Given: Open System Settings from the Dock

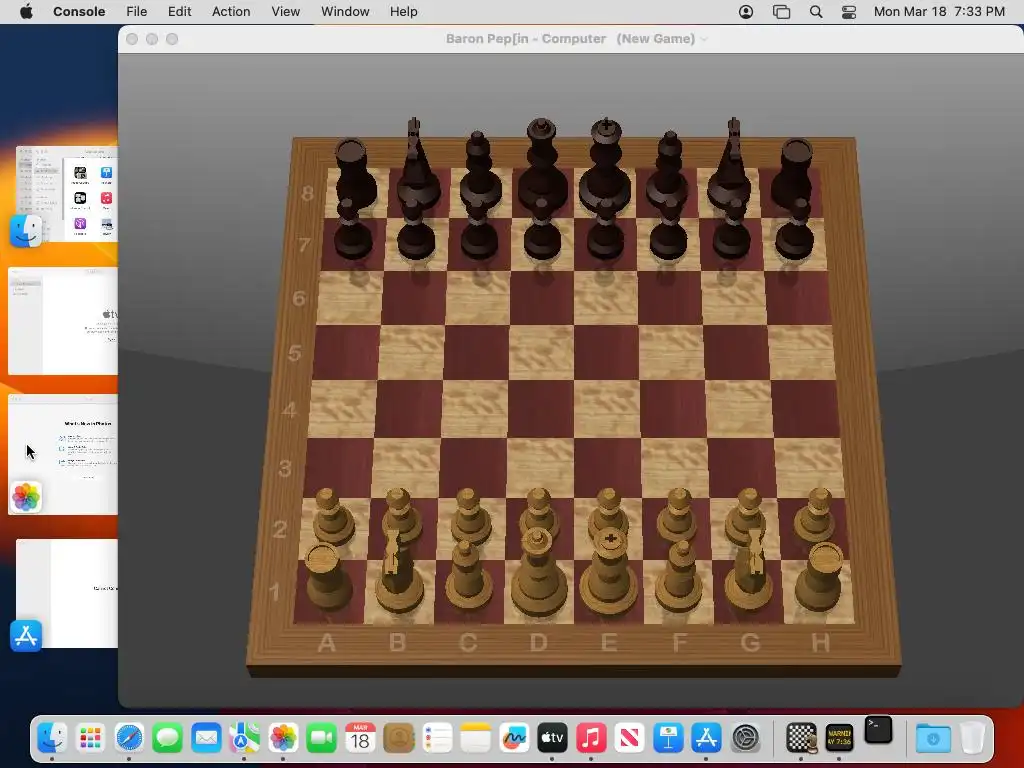Looking at the screenshot, I should (745, 738).
